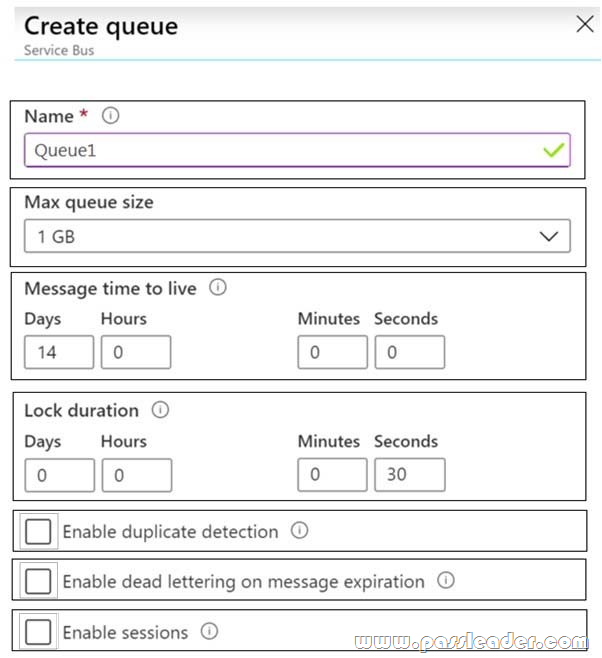
Task: Click the duplicate detection info icon
Action: click(300, 530)
